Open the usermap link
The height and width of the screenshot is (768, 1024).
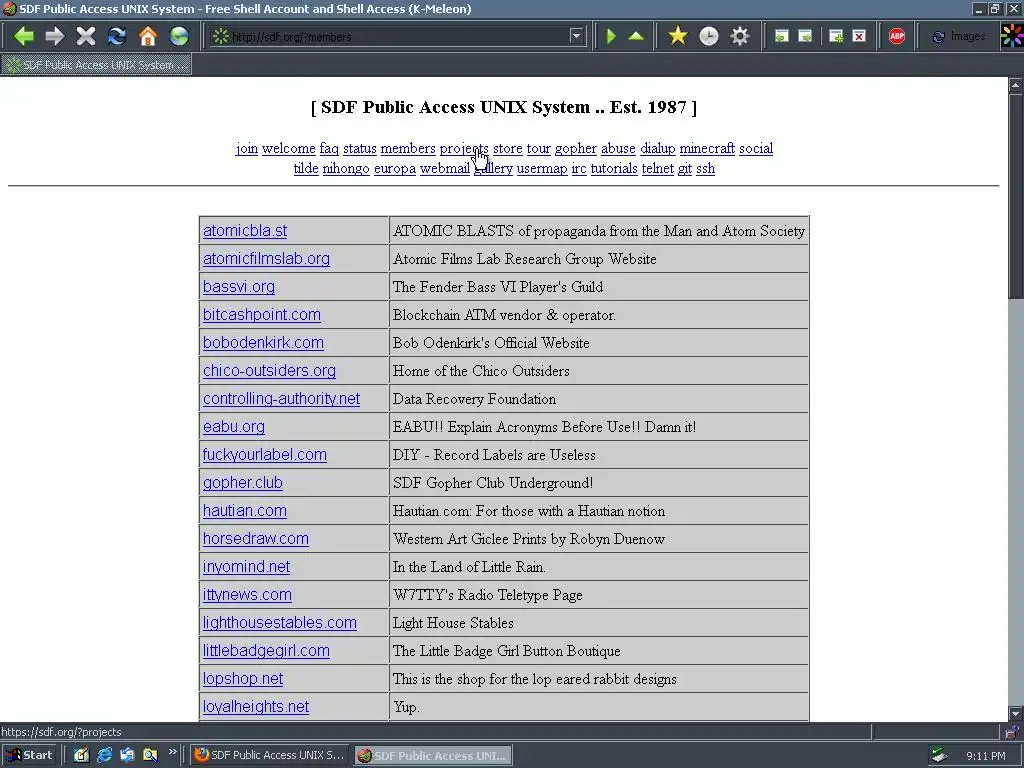(x=542, y=168)
